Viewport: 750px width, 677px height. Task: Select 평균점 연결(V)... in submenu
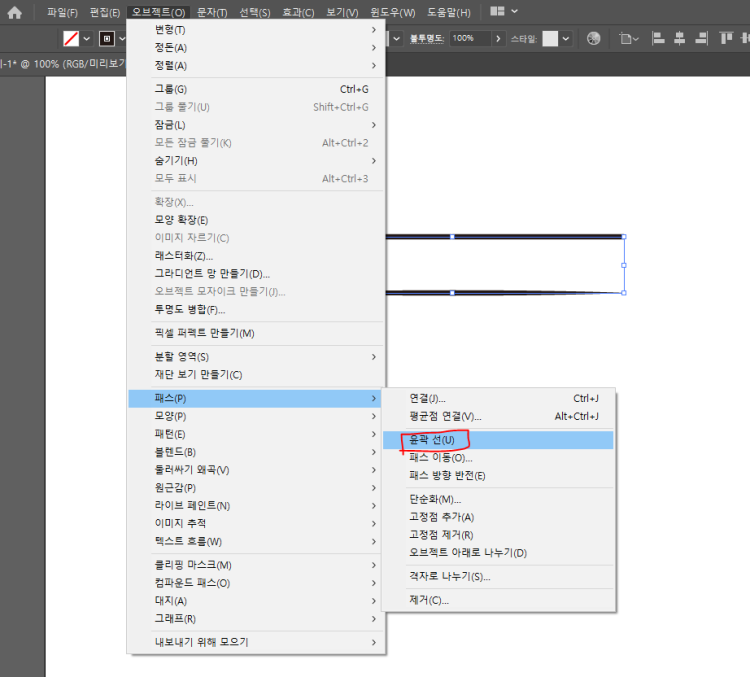tap(498, 416)
